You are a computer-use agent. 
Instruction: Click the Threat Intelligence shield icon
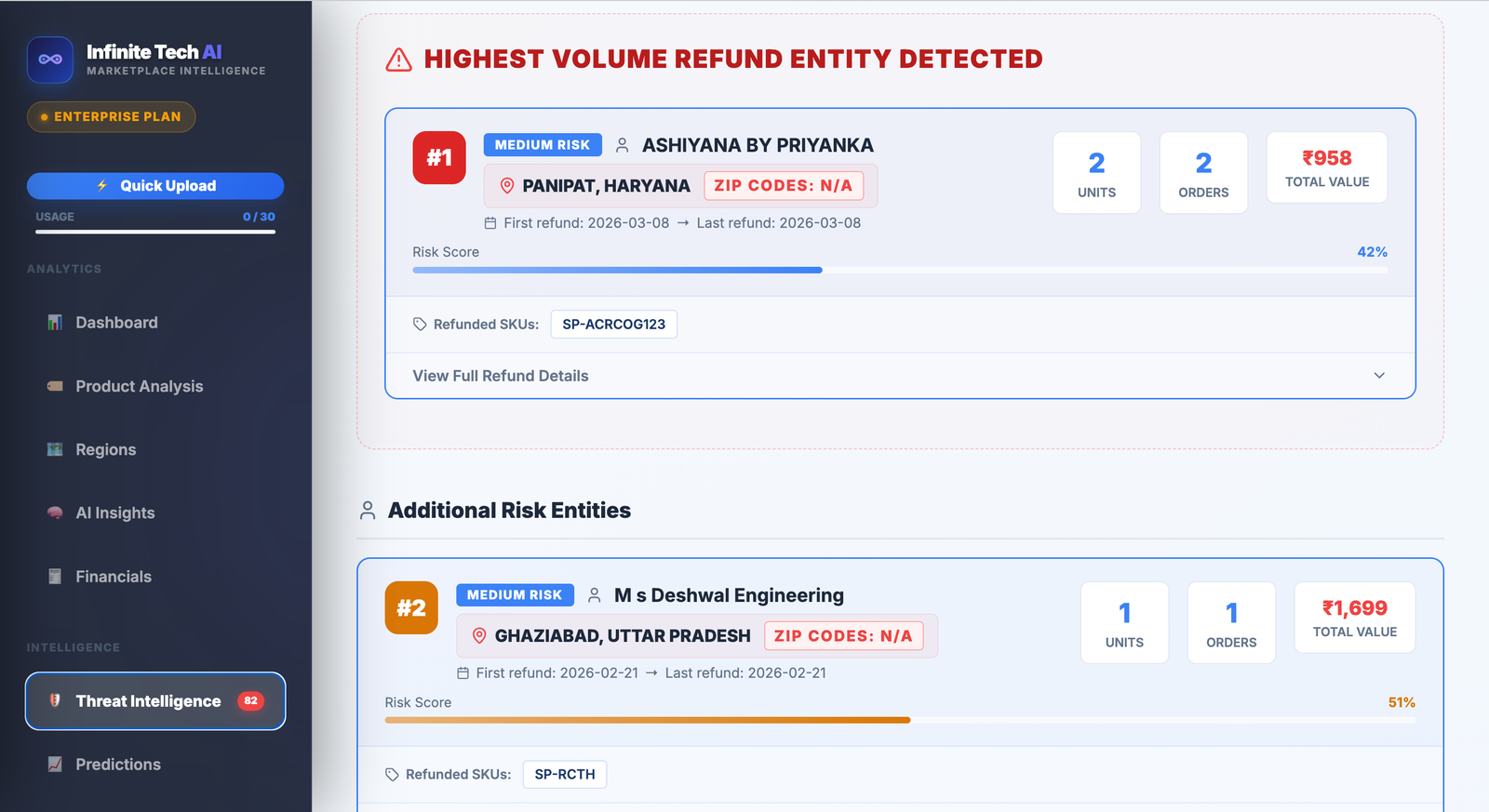tap(55, 700)
